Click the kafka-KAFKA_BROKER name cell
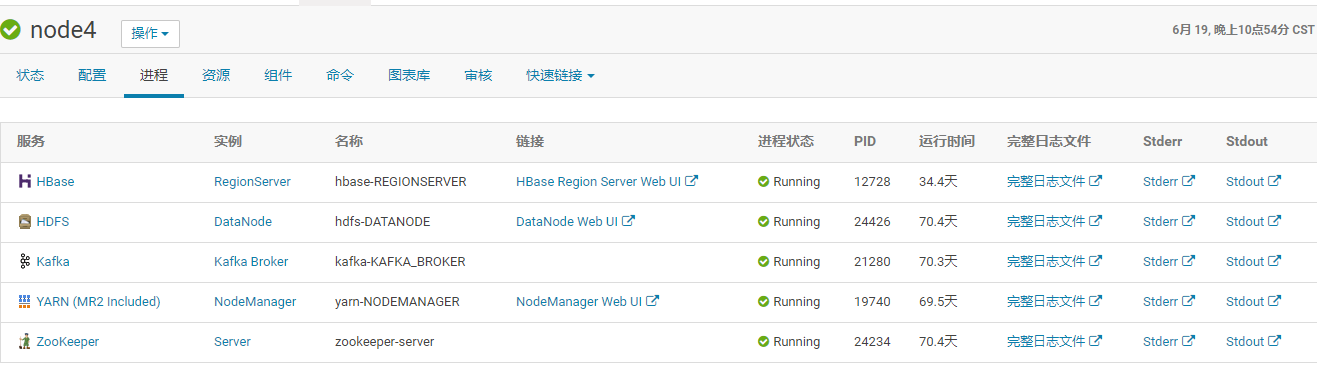Viewport: 1317px width, 367px height. [x=400, y=262]
